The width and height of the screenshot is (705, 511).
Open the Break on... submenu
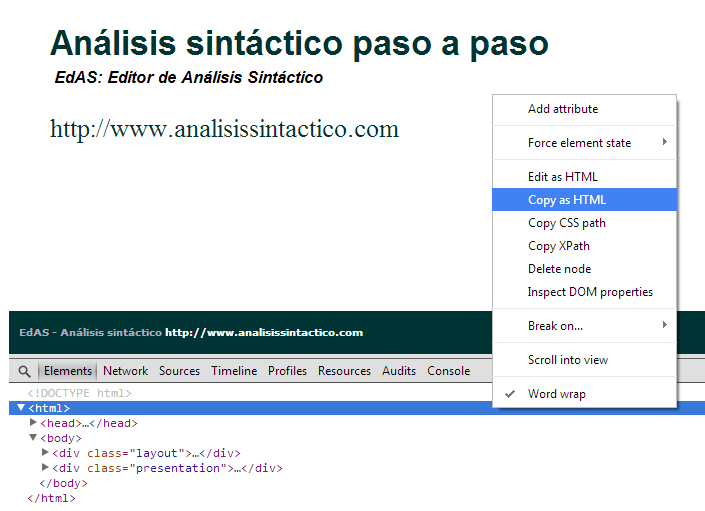556,326
